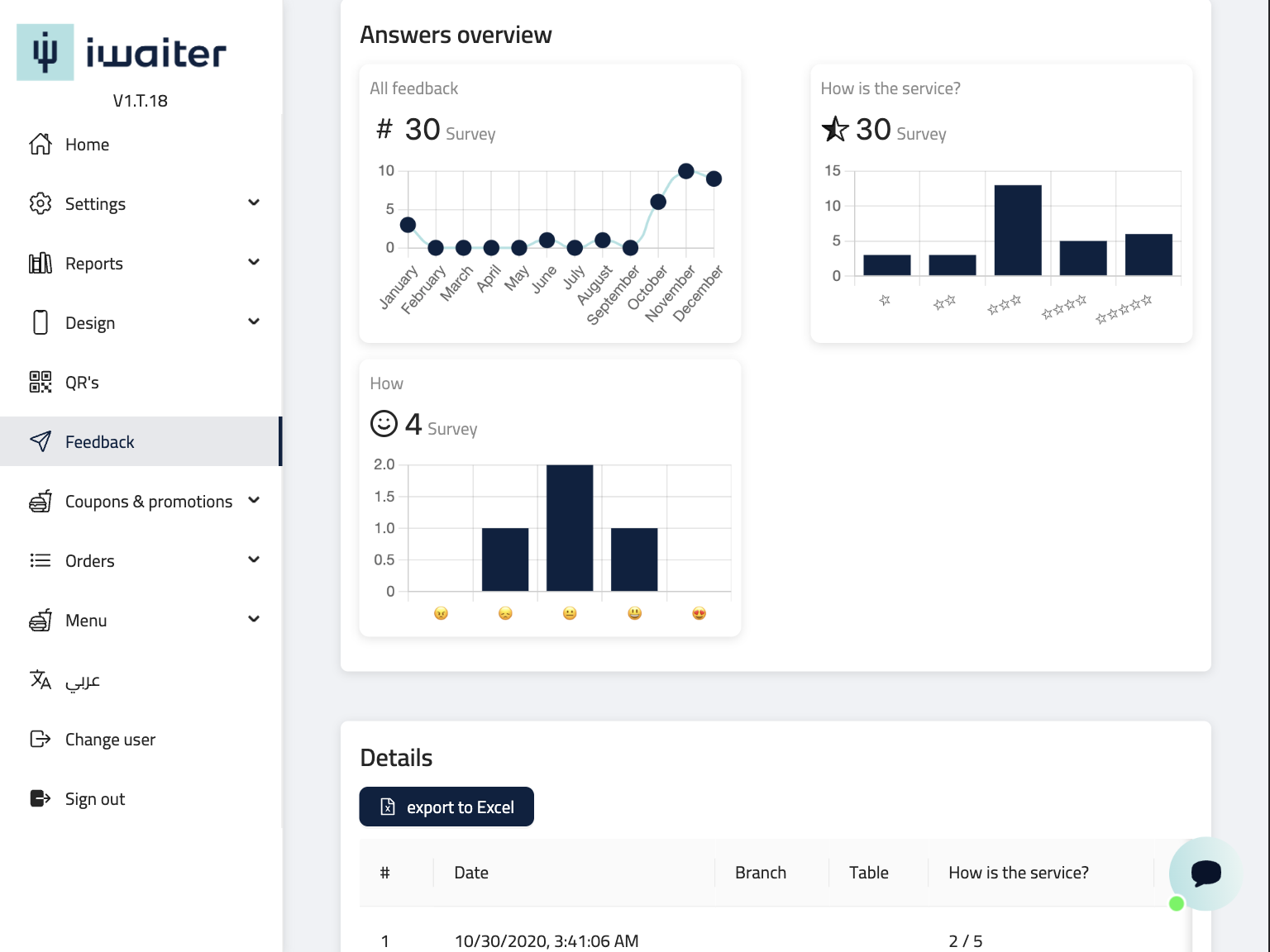Click the Sign out icon
The height and width of the screenshot is (952, 1270).
pyautogui.click(x=41, y=798)
